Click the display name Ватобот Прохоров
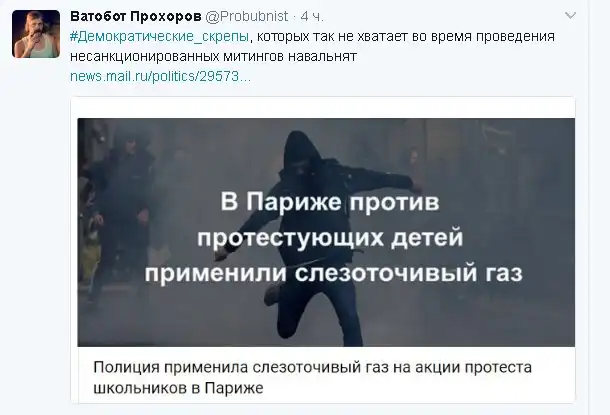Image resolution: width=610 pixels, height=415 pixels. [x=136, y=16]
